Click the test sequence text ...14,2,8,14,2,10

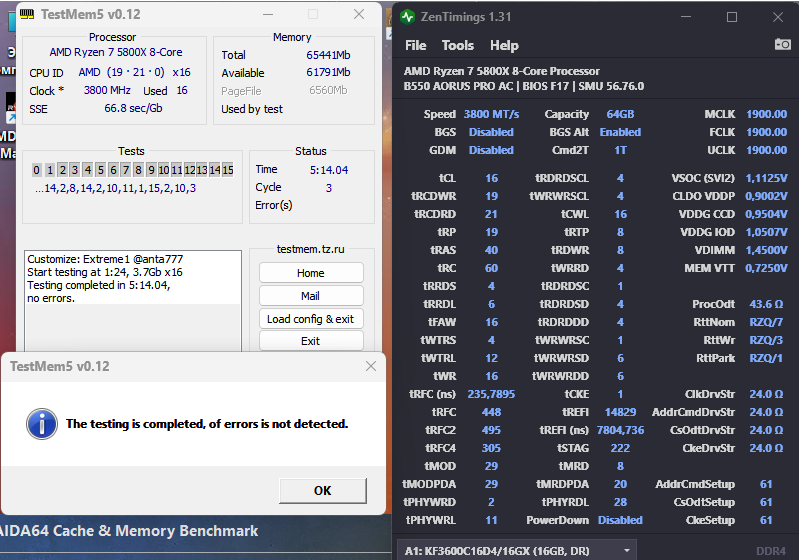[115, 188]
